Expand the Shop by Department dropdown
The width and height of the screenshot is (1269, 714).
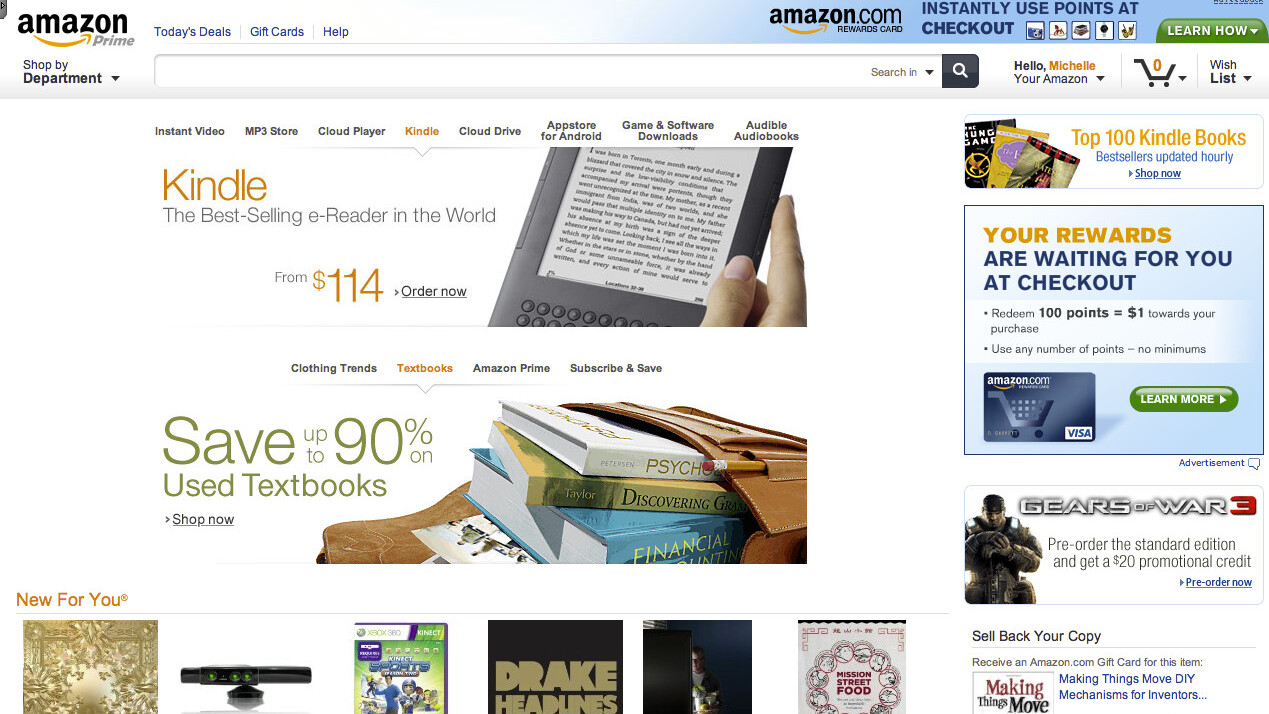coord(71,72)
